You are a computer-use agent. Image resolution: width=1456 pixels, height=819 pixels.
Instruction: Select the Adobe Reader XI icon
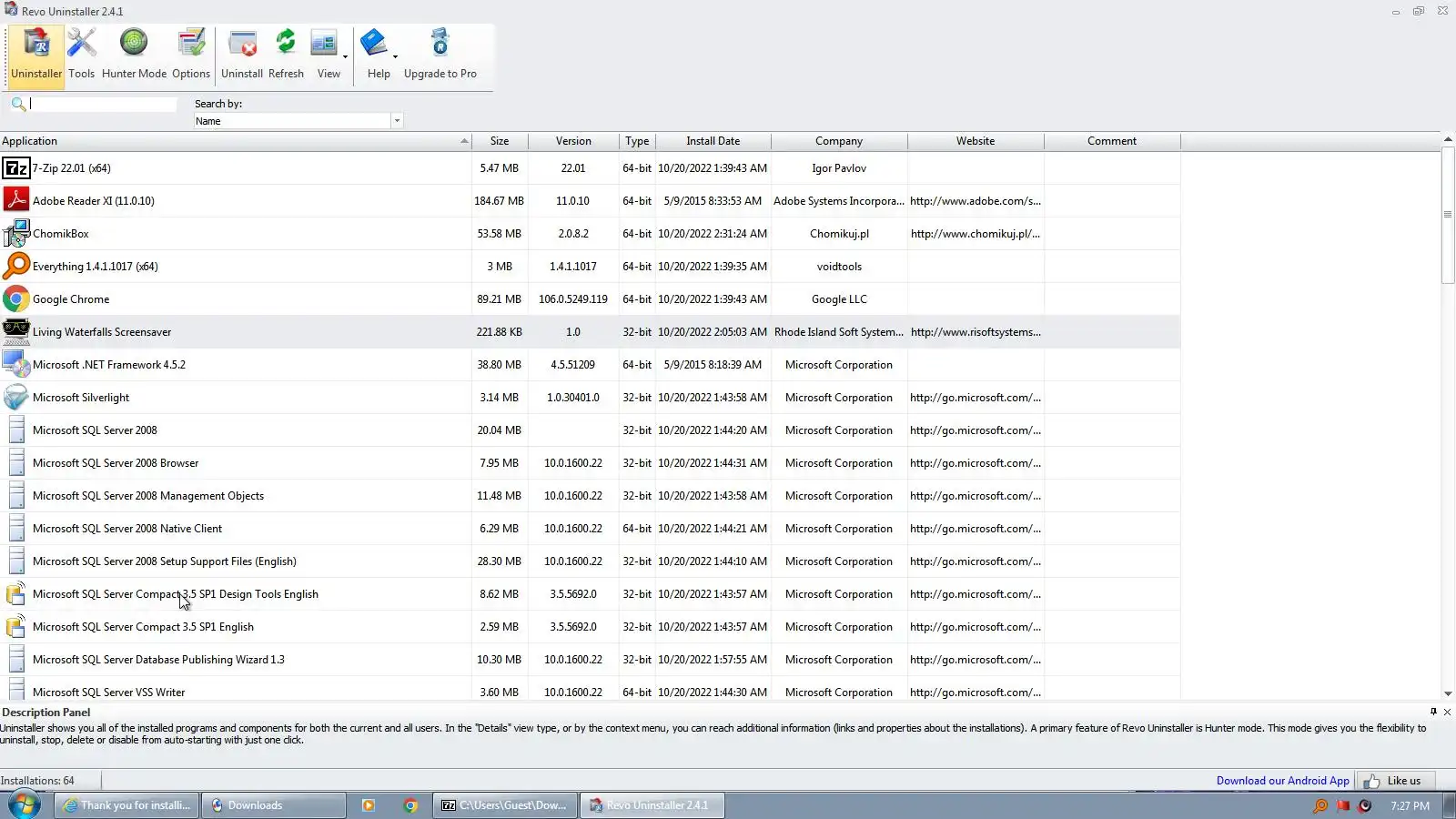point(15,201)
